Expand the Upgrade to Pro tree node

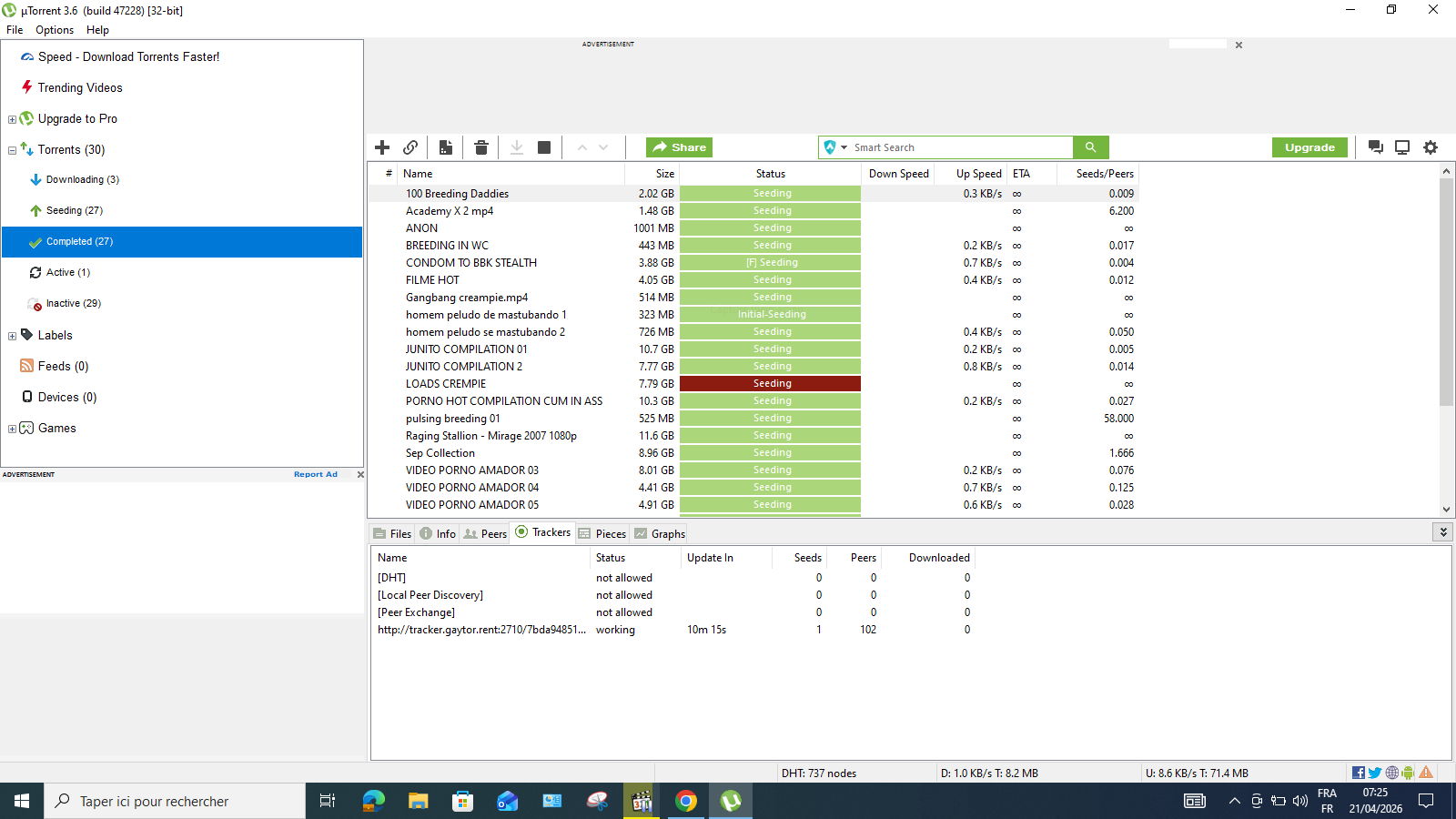pyautogui.click(x=12, y=119)
